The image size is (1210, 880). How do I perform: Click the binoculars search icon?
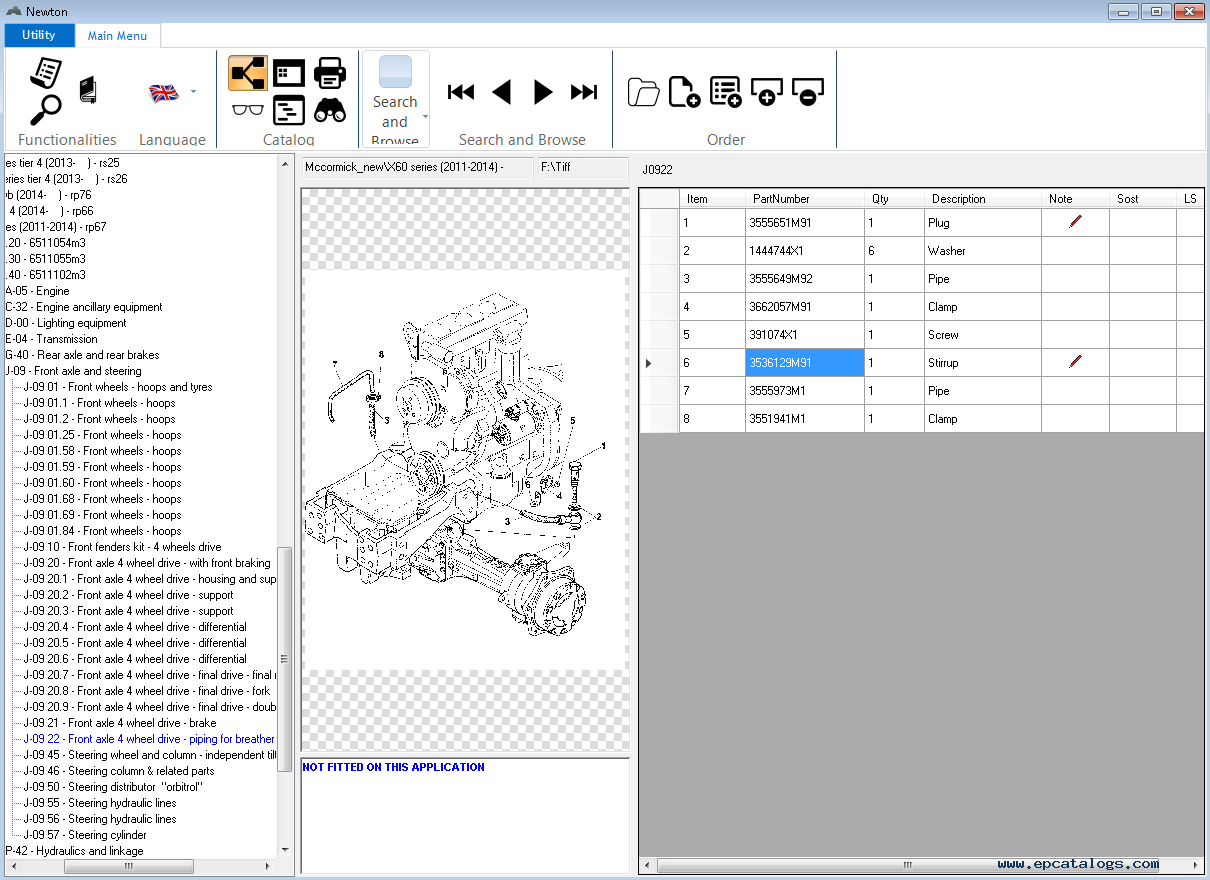click(330, 109)
